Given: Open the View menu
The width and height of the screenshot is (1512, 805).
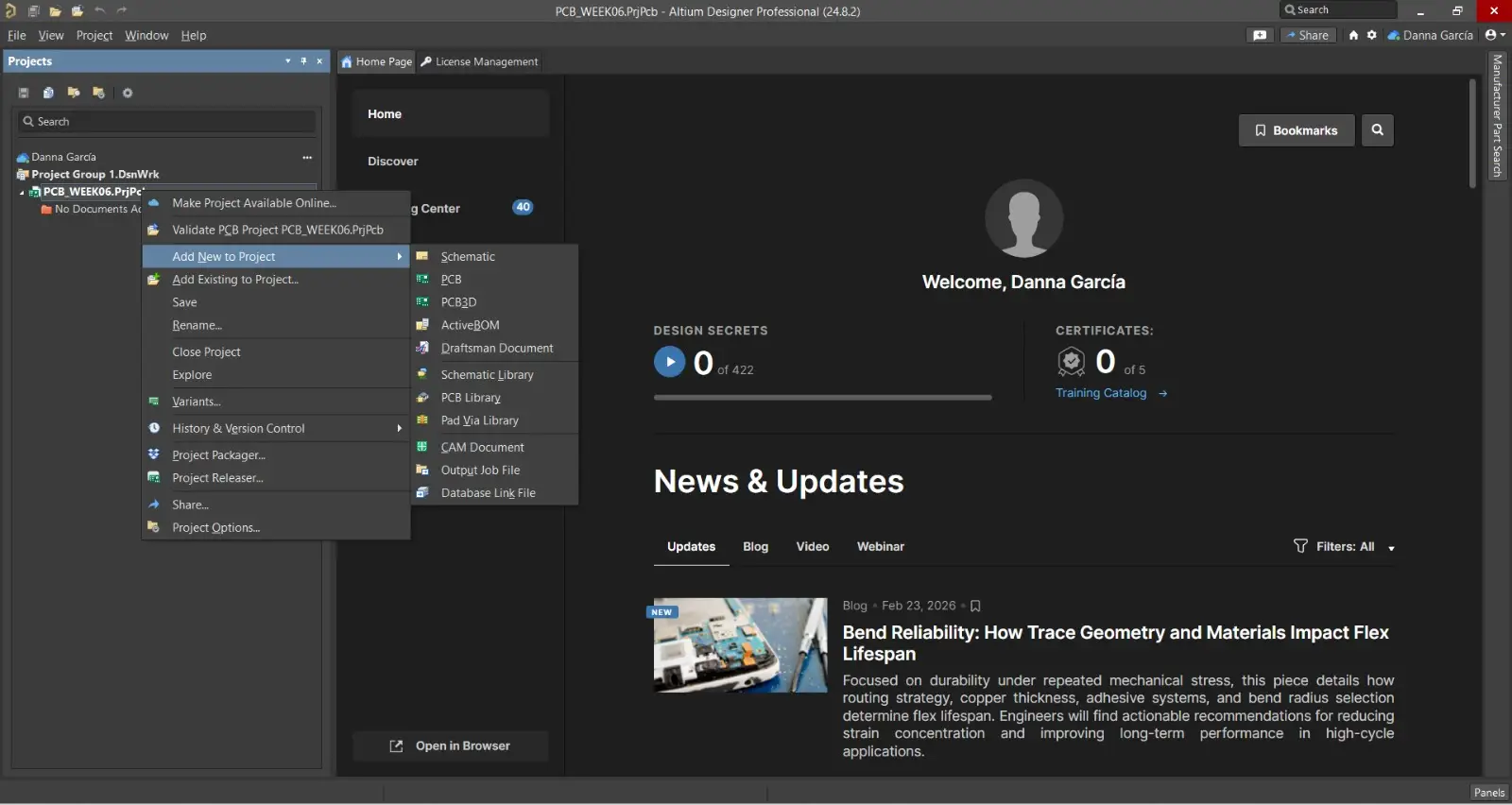Looking at the screenshot, I should (51, 35).
